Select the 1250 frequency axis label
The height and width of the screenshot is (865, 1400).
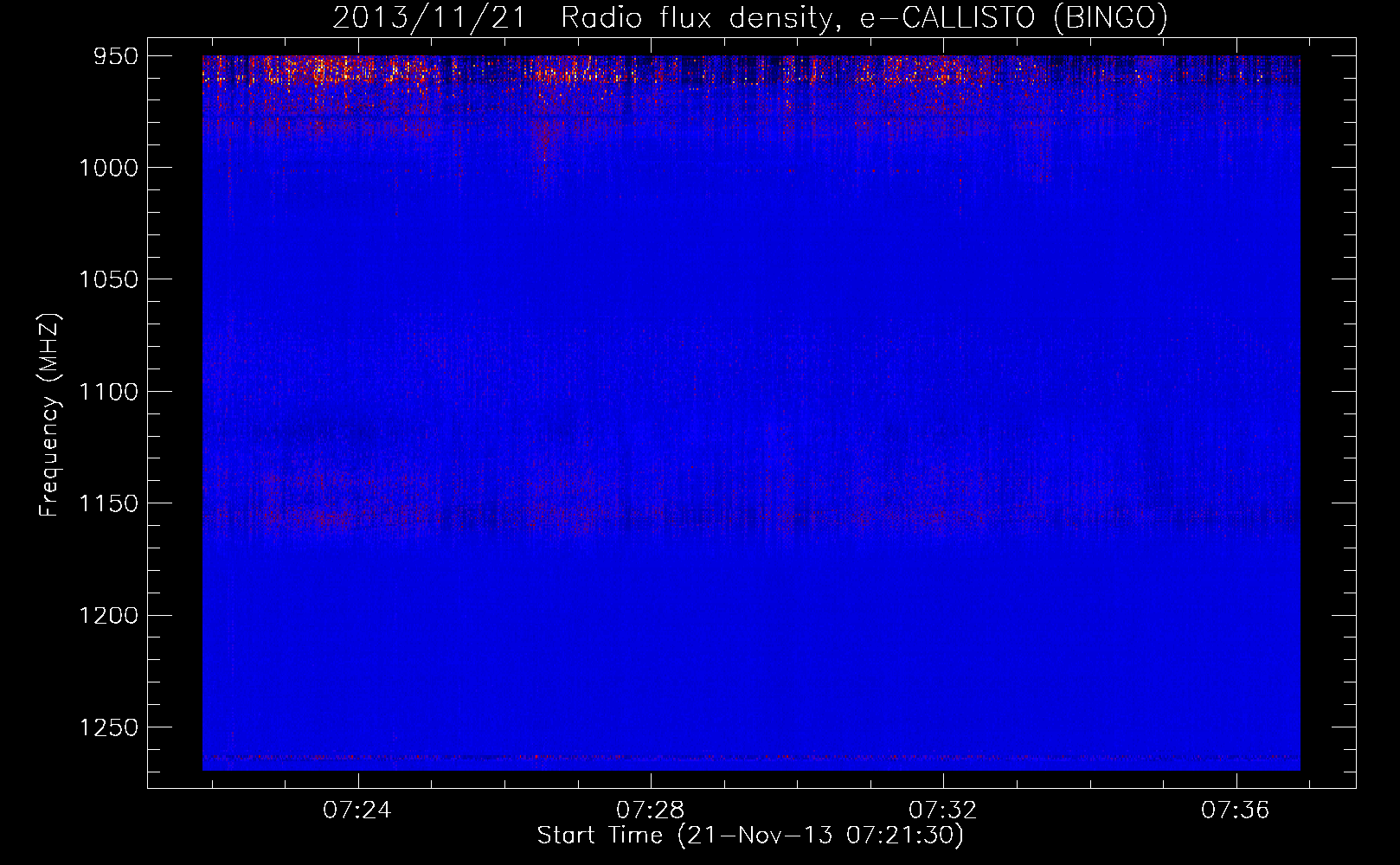point(108,727)
